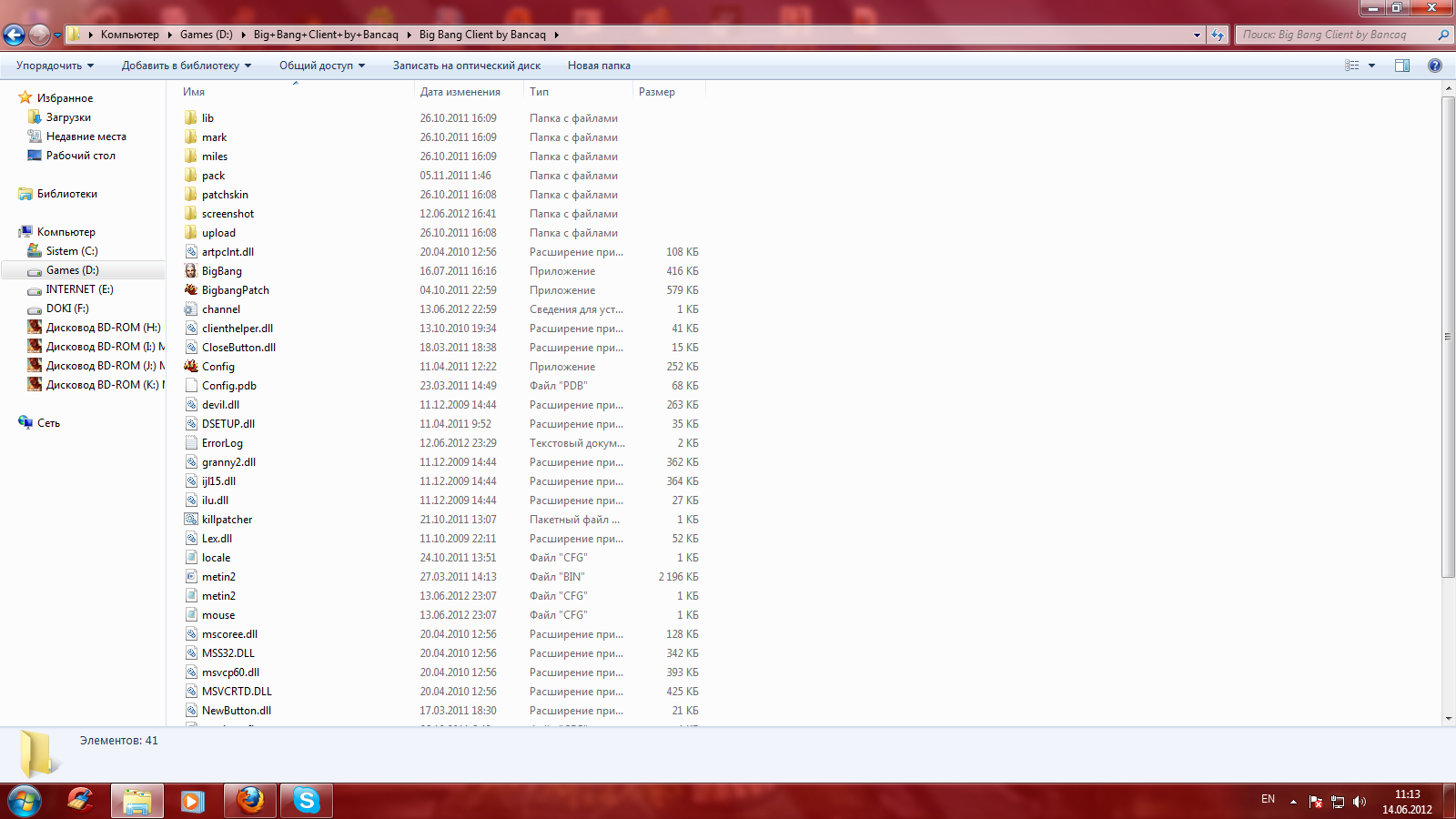Screen dimensions: 1456x819
Task: Open the address bar history dropdown
Action: tap(1197, 35)
